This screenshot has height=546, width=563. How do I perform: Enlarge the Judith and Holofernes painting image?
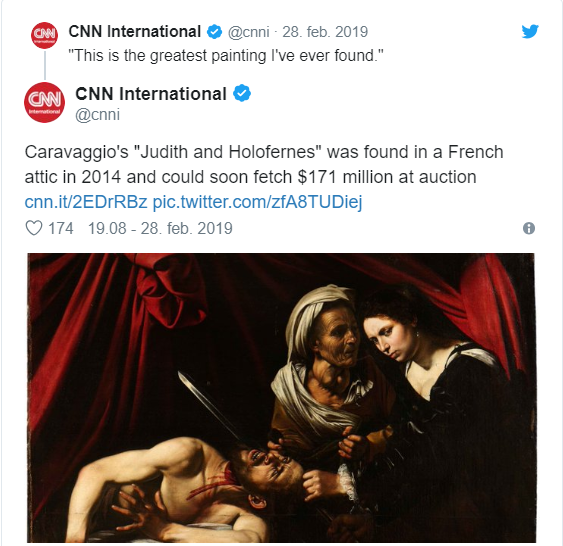[281, 397]
